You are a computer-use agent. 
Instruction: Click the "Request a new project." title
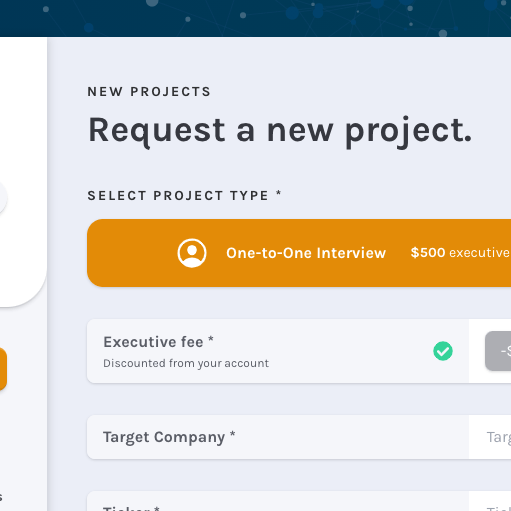click(280, 131)
